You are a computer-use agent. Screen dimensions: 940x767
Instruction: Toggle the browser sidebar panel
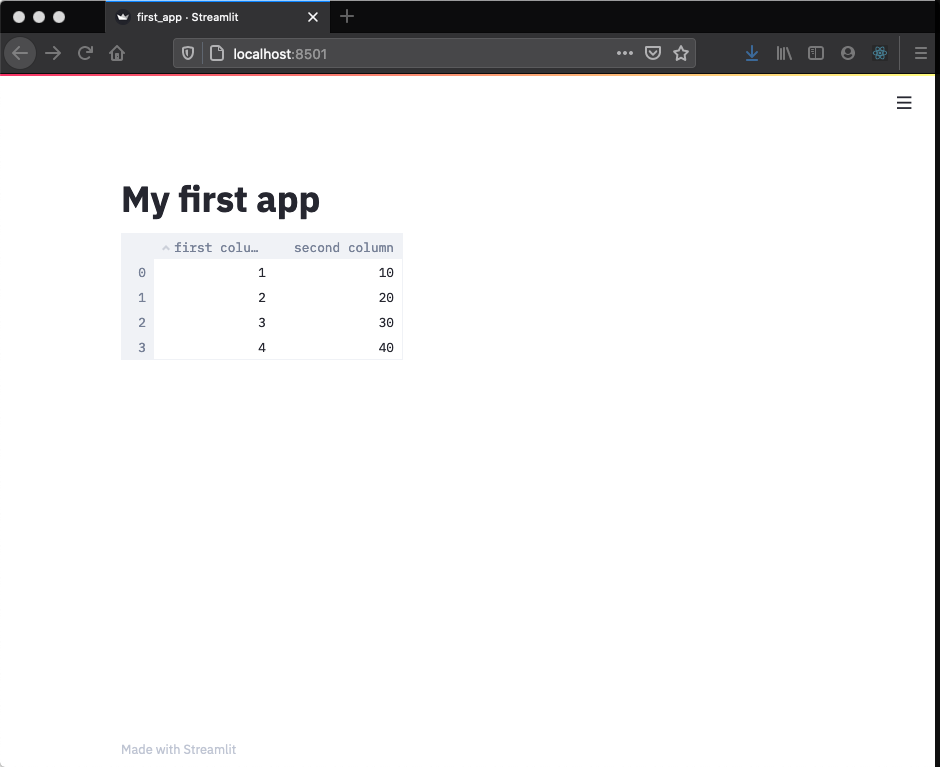[816, 53]
